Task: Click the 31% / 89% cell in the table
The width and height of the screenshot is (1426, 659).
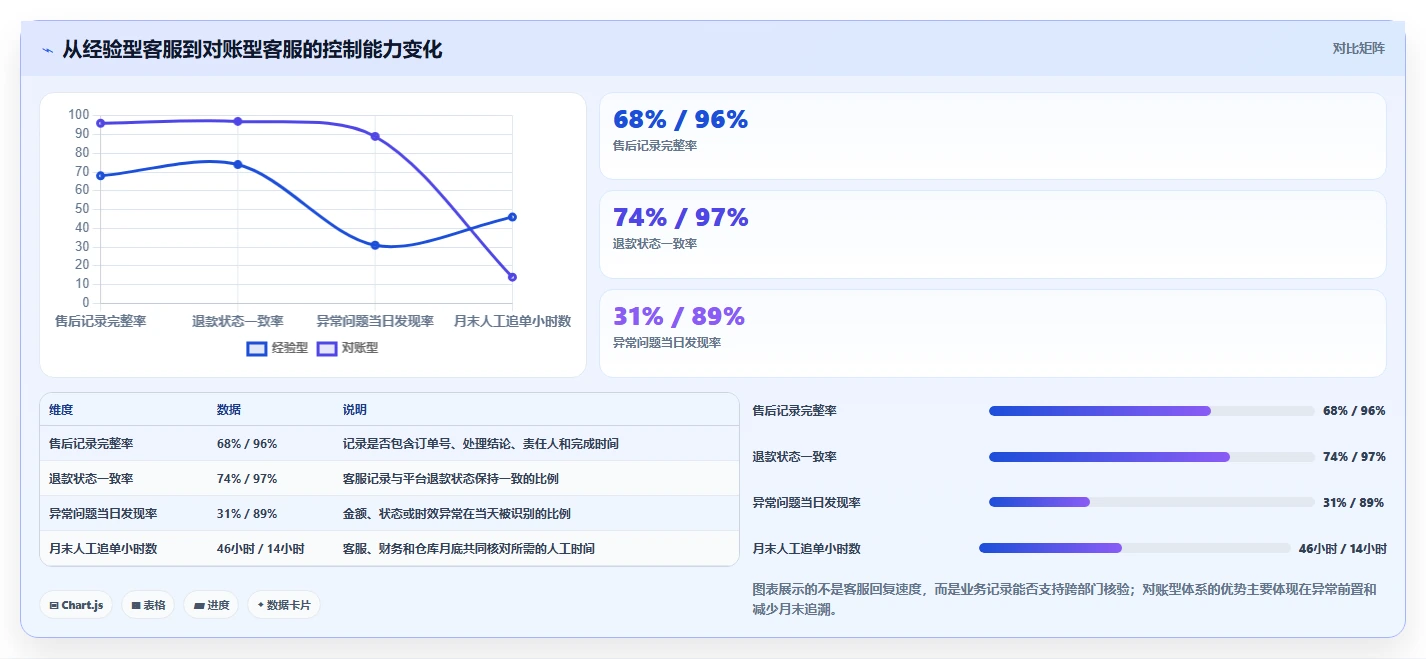Action: 247,513
